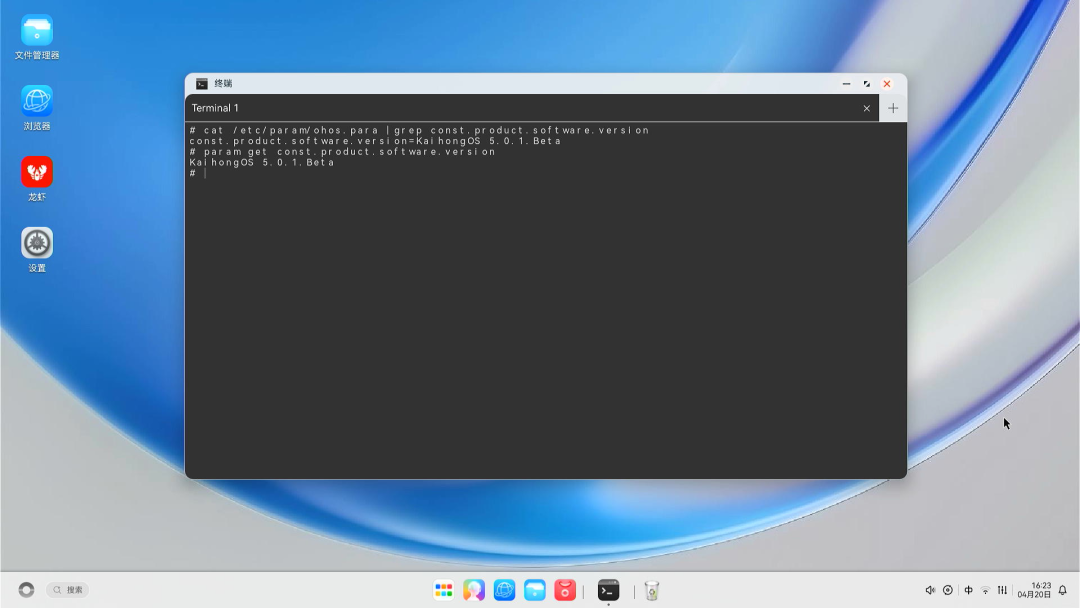This screenshot has height=608, width=1080.
Task: Click the 'param get const.product.software.version' command line
Action: (x=342, y=151)
